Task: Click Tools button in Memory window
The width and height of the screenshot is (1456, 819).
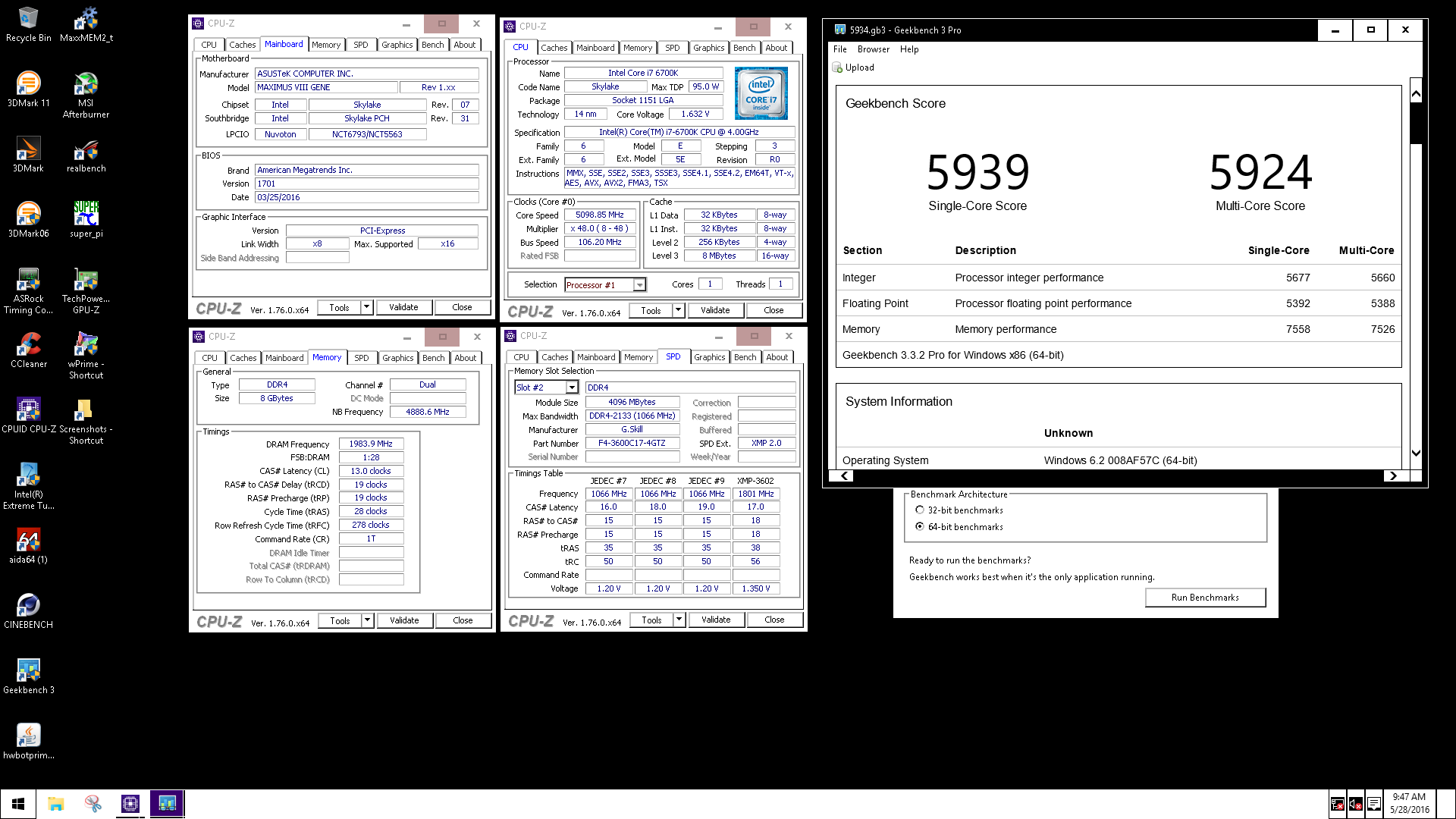Action: click(340, 620)
